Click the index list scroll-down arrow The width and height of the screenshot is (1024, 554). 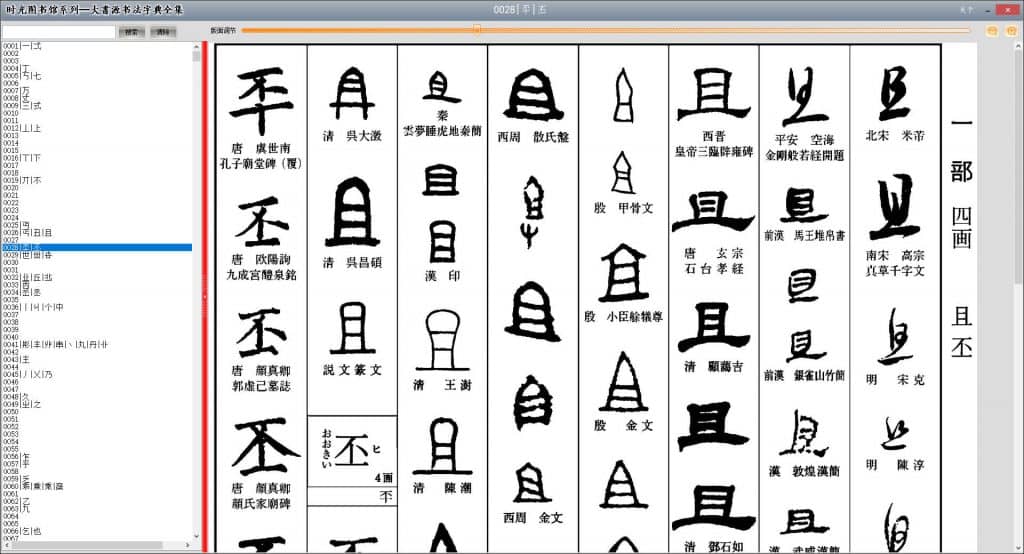coord(196,537)
